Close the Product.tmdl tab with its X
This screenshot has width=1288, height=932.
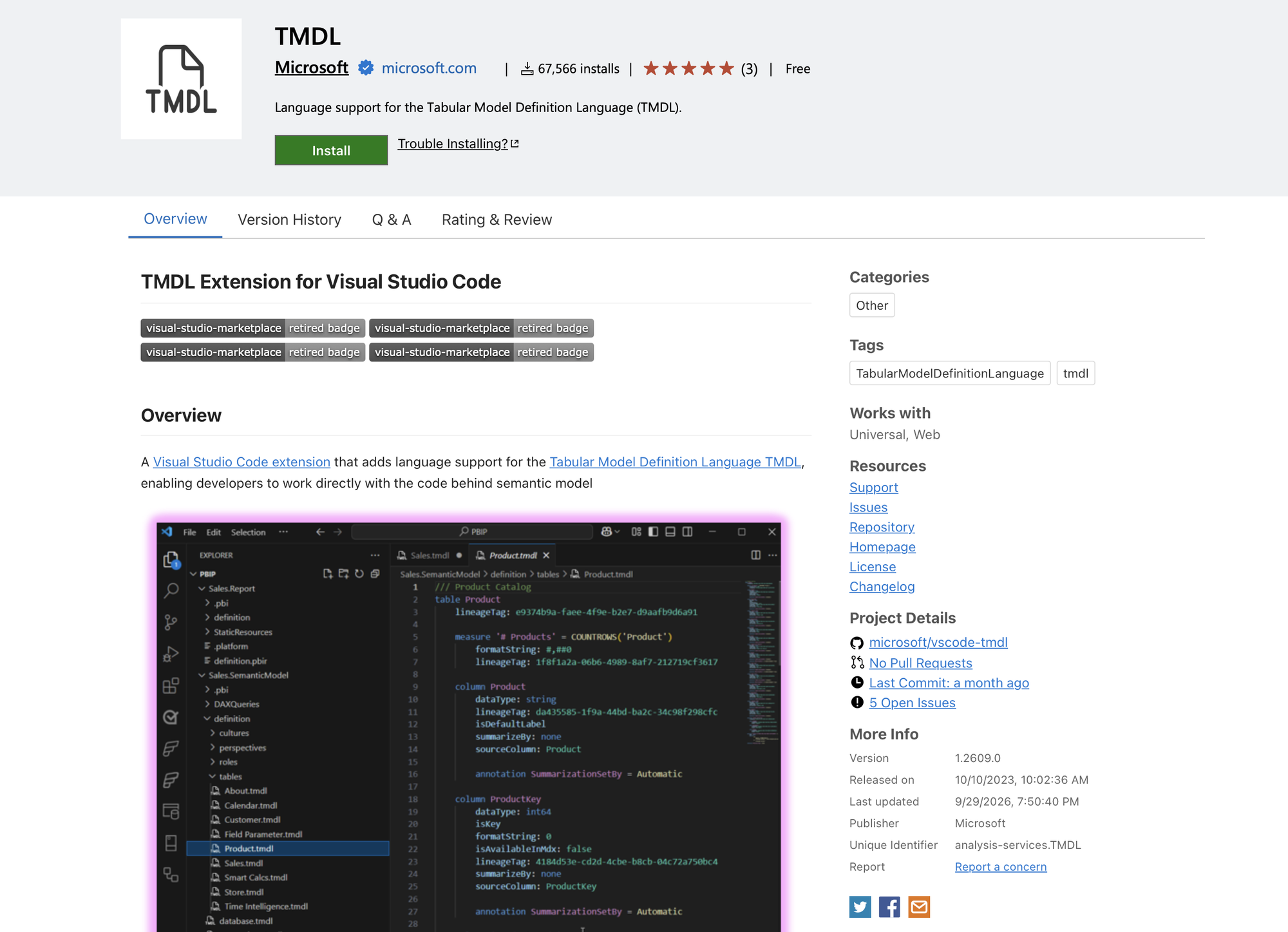546,555
